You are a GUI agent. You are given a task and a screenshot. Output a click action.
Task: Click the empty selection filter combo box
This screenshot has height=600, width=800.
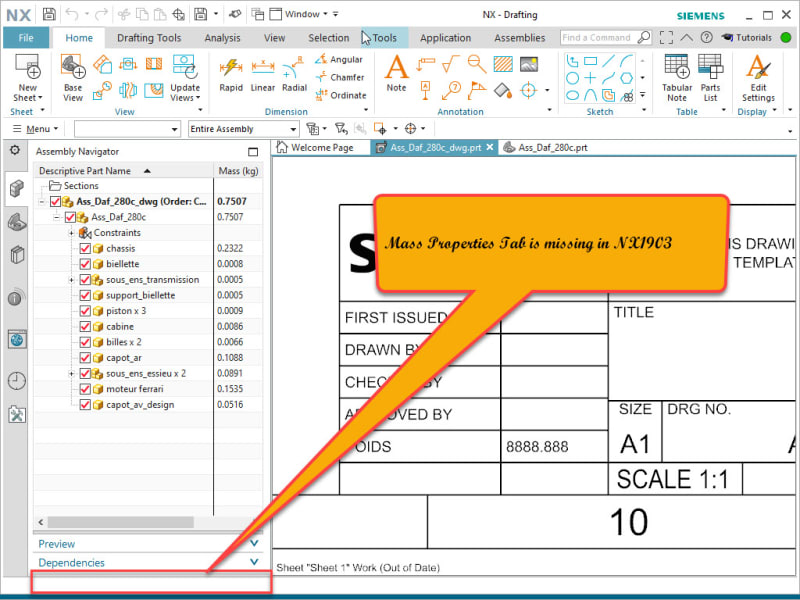[127, 129]
